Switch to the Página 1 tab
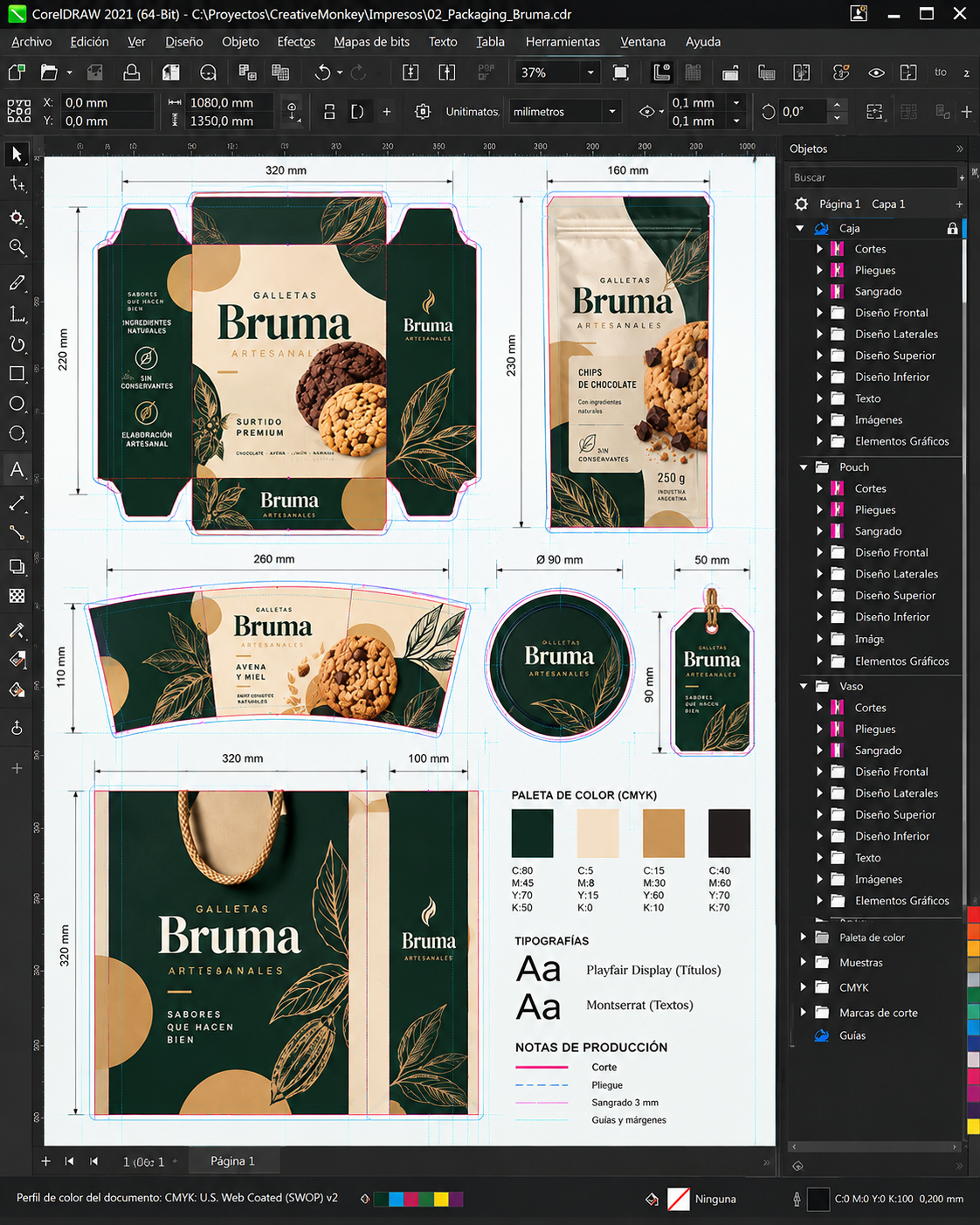 click(232, 1161)
